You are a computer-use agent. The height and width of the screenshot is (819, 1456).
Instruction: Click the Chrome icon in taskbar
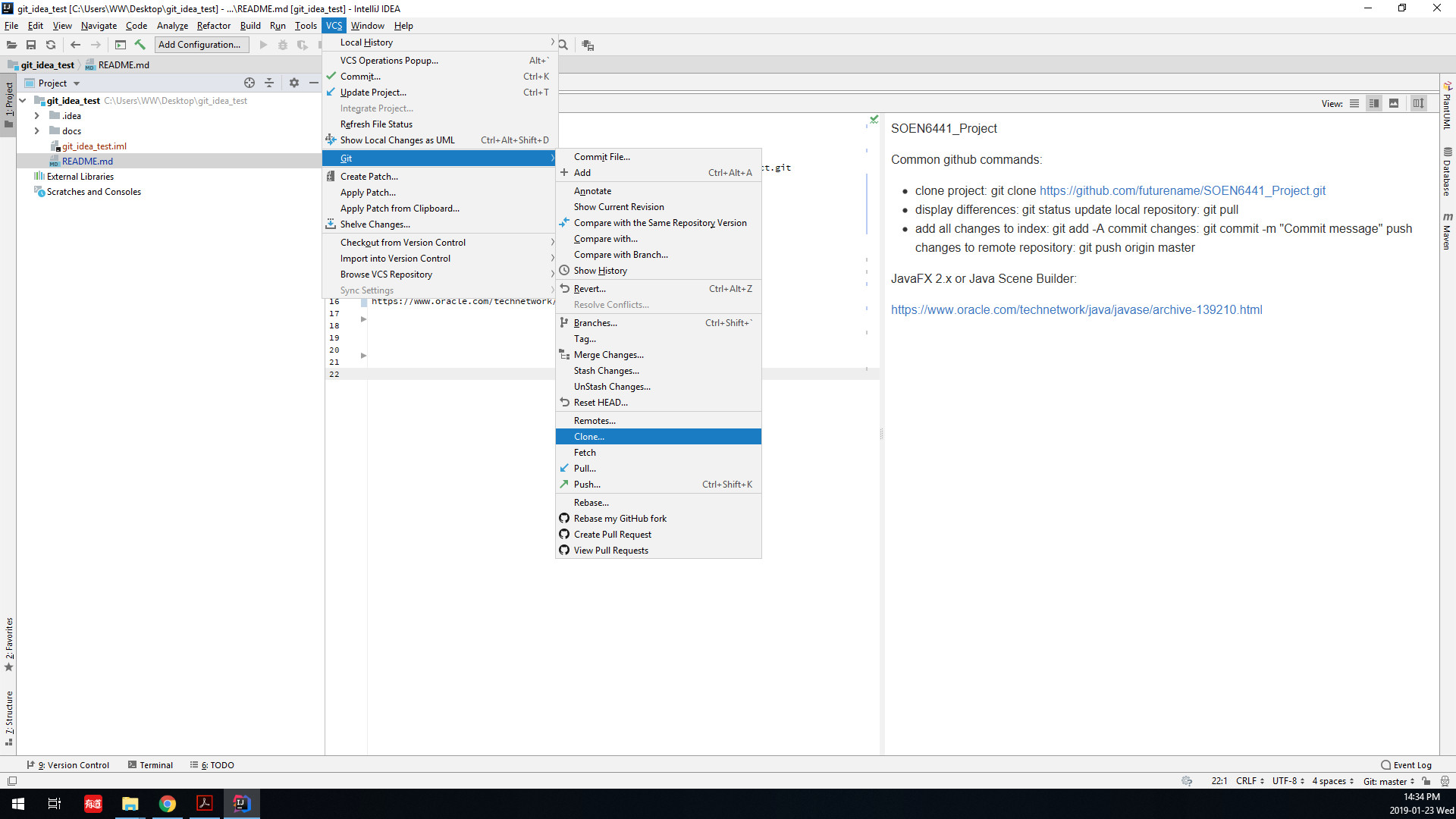pyautogui.click(x=167, y=804)
